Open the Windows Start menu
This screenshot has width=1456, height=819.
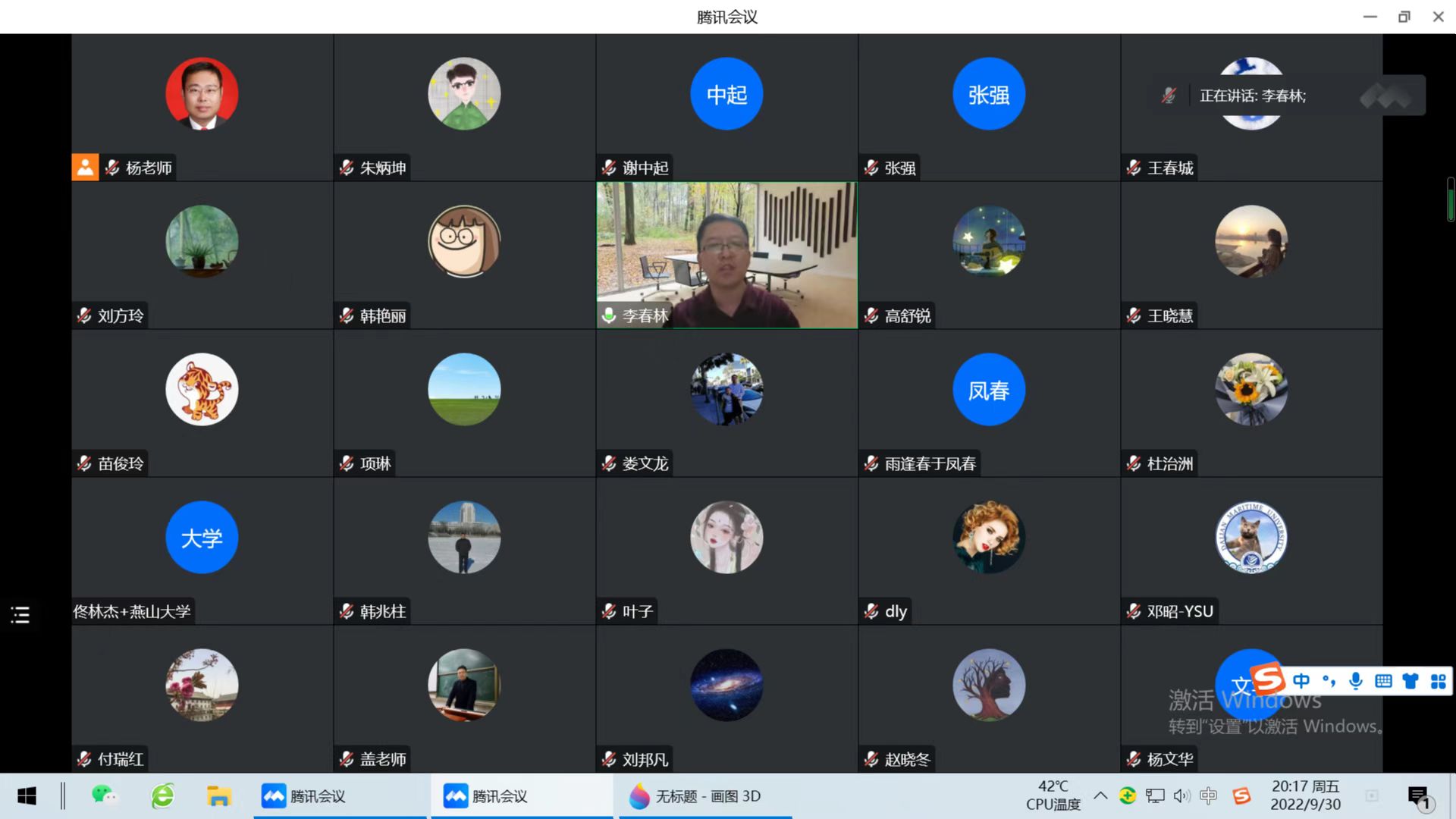tap(27, 796)
